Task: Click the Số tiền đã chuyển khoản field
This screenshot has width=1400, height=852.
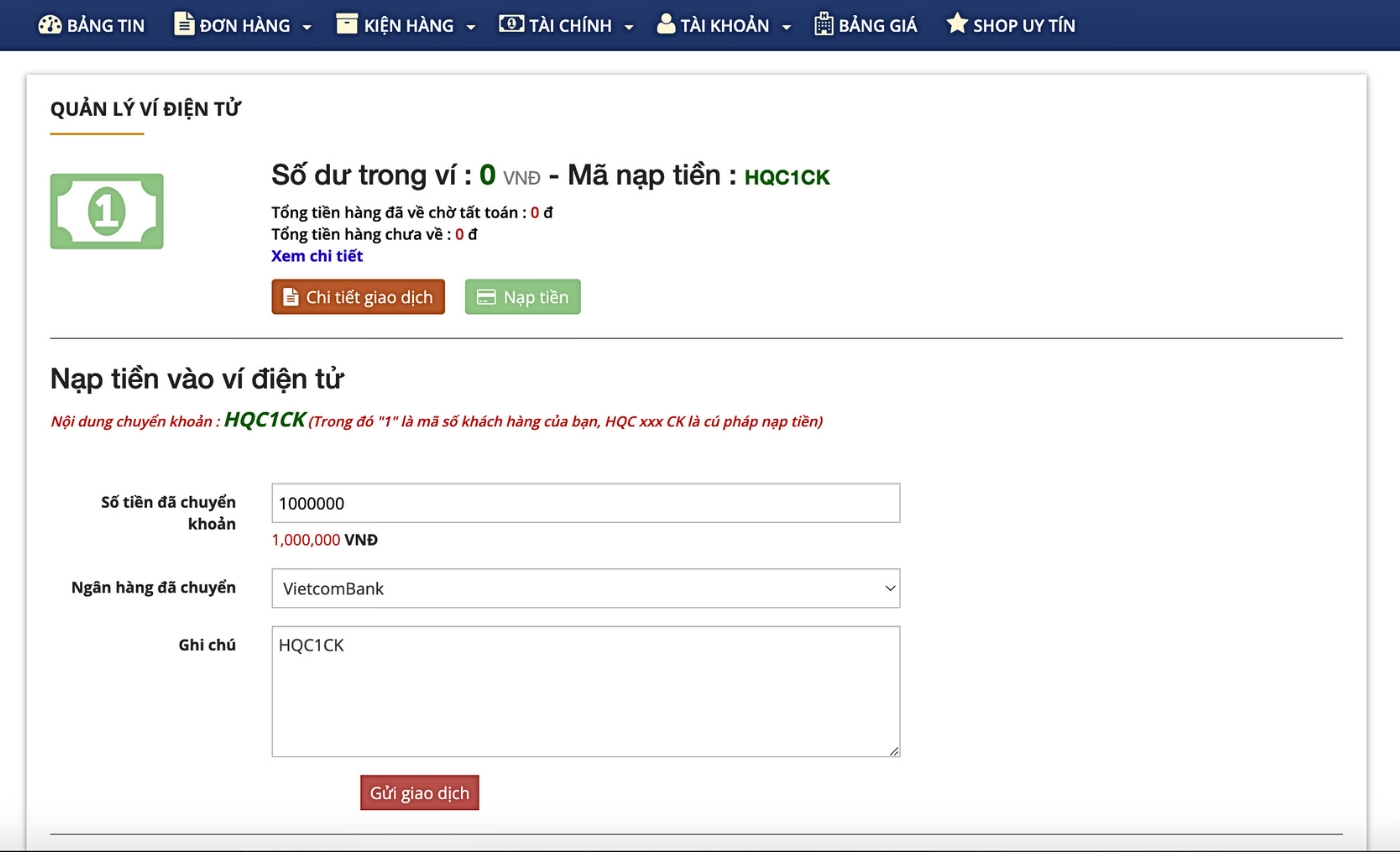Action: pyautogui.click(x=585, y=503)
